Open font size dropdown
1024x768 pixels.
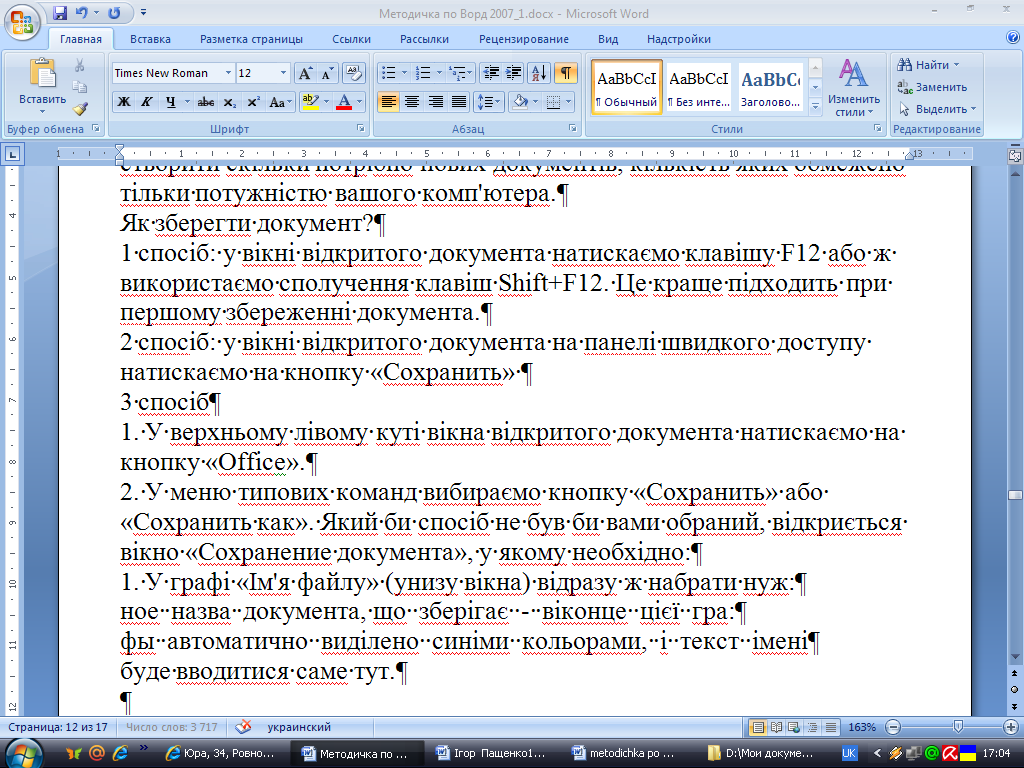click(x=283, y=73)
